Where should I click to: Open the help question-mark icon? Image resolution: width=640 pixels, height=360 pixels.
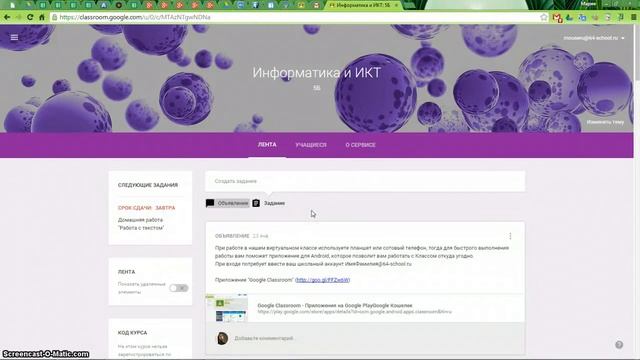619,345
